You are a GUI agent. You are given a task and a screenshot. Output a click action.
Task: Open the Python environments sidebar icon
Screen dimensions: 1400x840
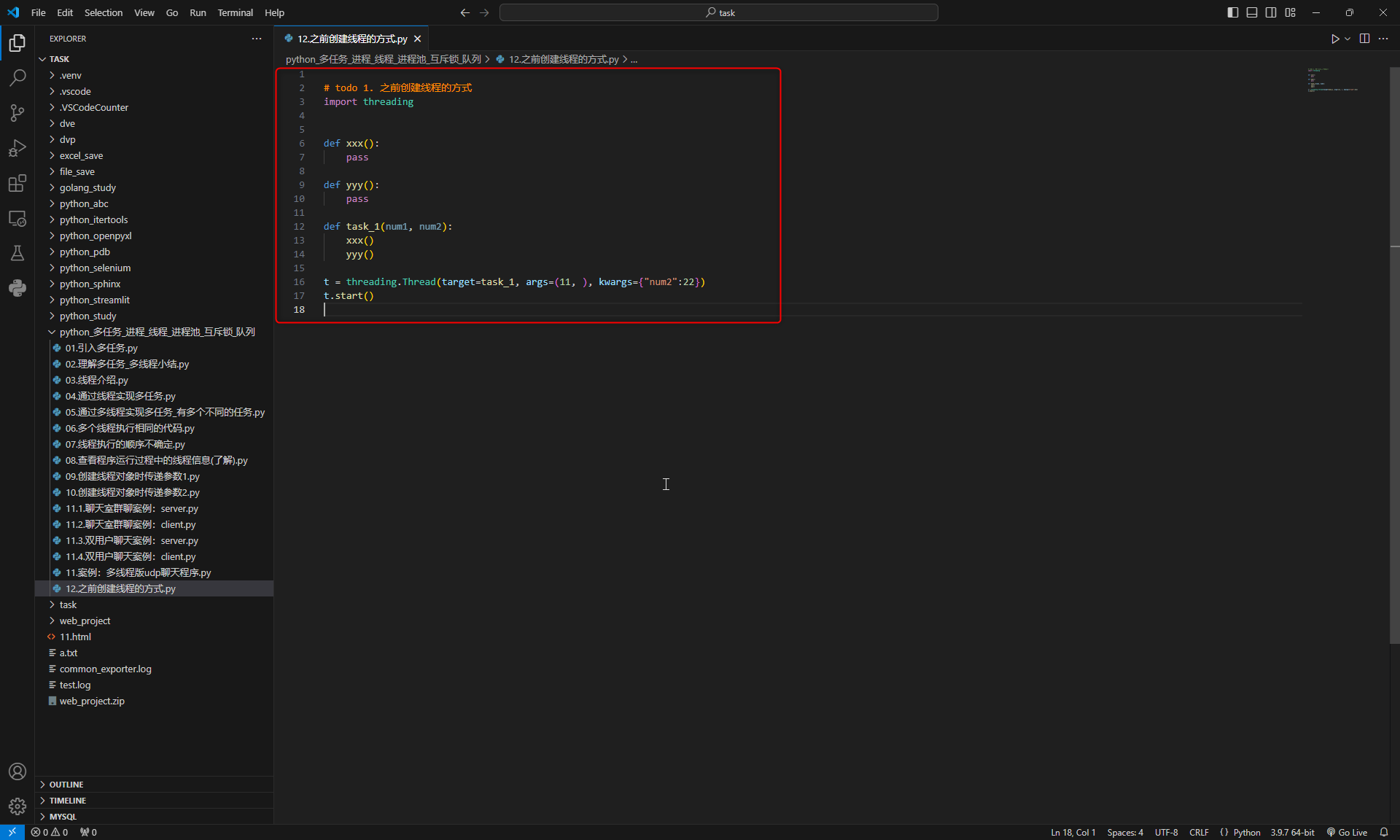tap(17, 288)
